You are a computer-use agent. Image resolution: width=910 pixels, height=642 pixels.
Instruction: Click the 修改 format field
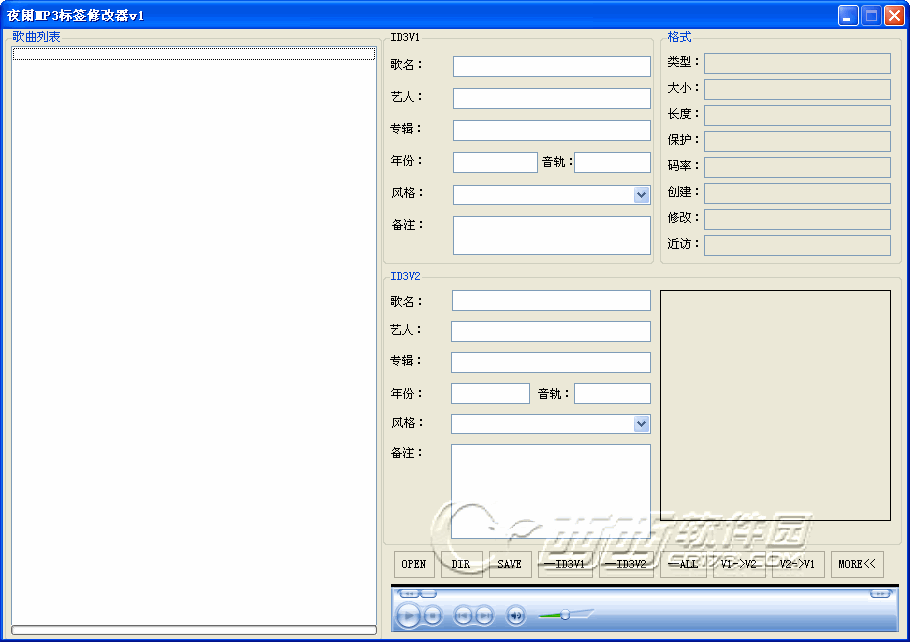point(797,219)
